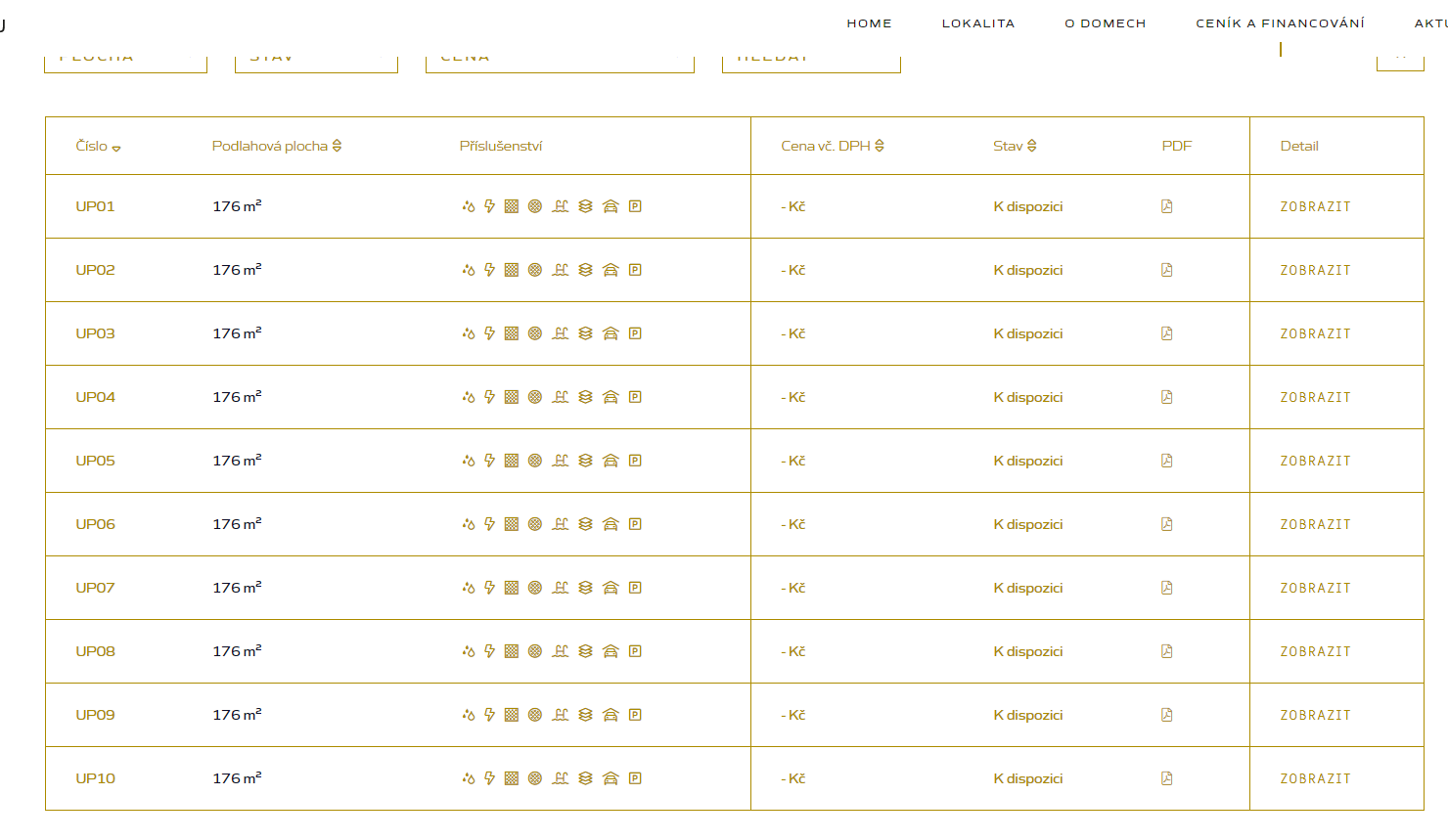Viewport: 1448px width, 840px height.
Task: Open the PDF file icon for UP07
Action: click(x=1166, y=588)
